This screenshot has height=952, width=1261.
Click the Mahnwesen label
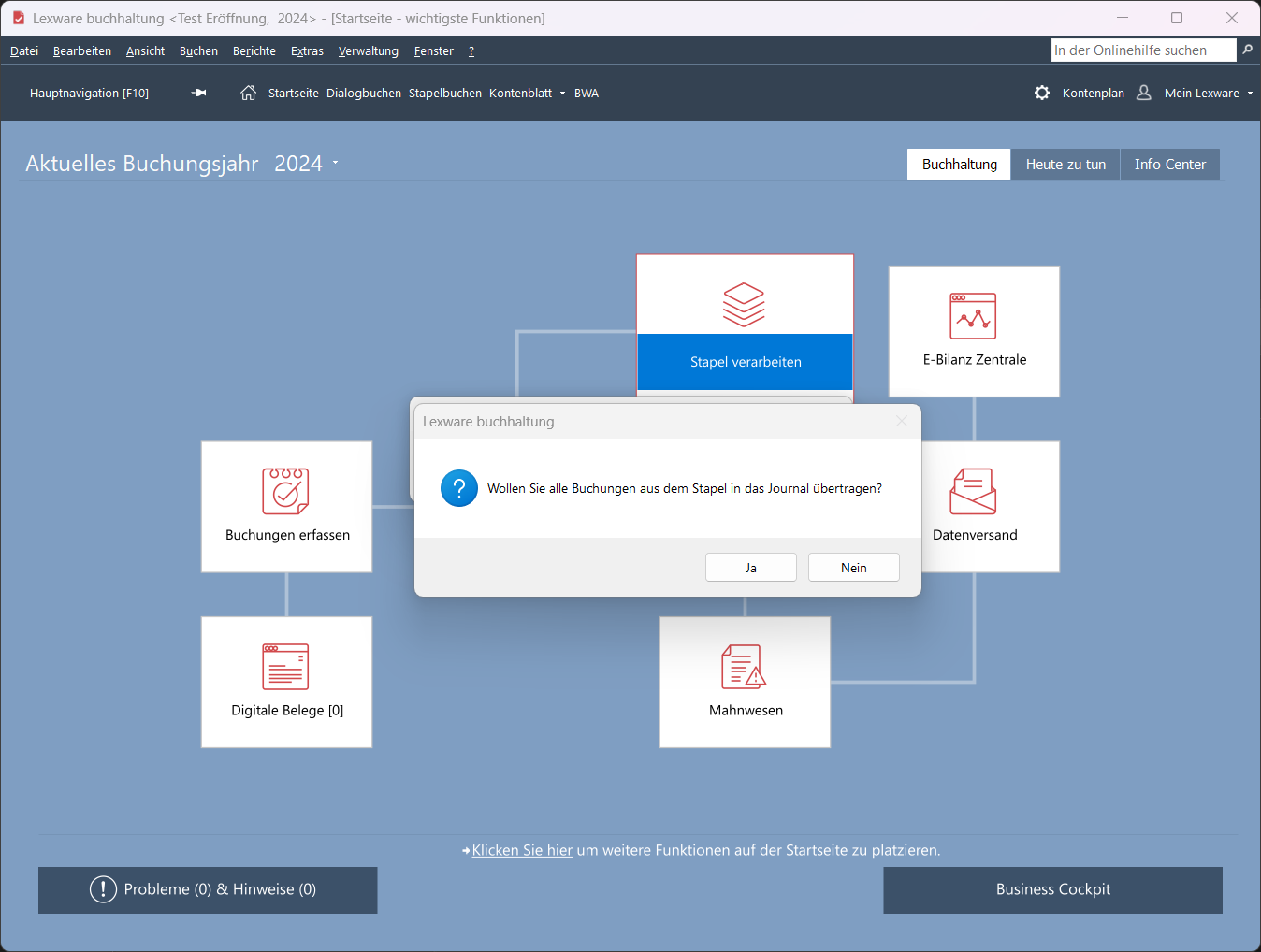(x=746, y=710)
